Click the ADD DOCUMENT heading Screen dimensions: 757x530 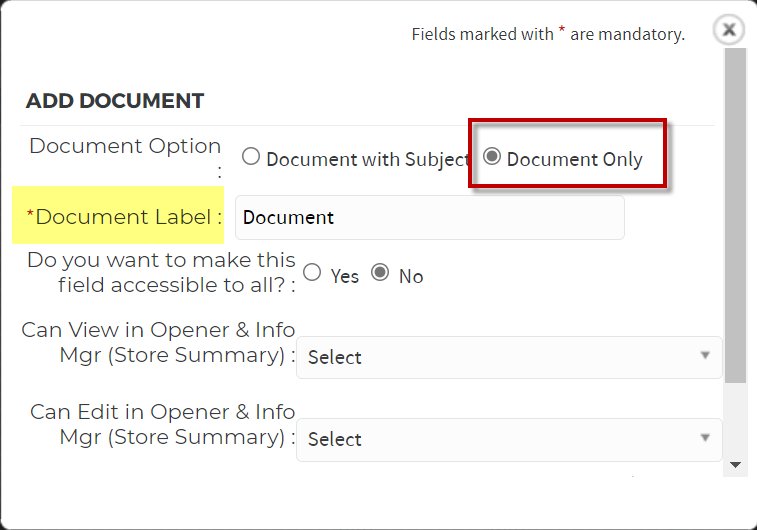click(115, 101)
